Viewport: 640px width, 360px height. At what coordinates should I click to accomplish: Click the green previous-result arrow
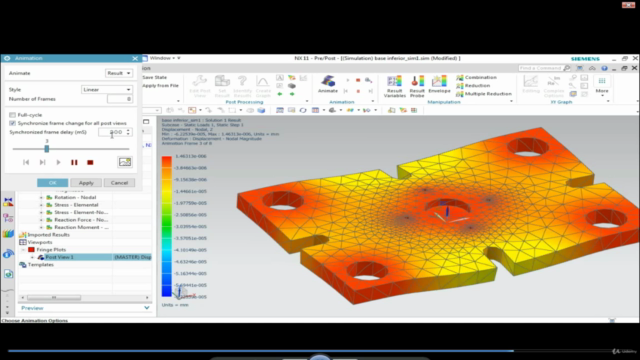point(280,94)
